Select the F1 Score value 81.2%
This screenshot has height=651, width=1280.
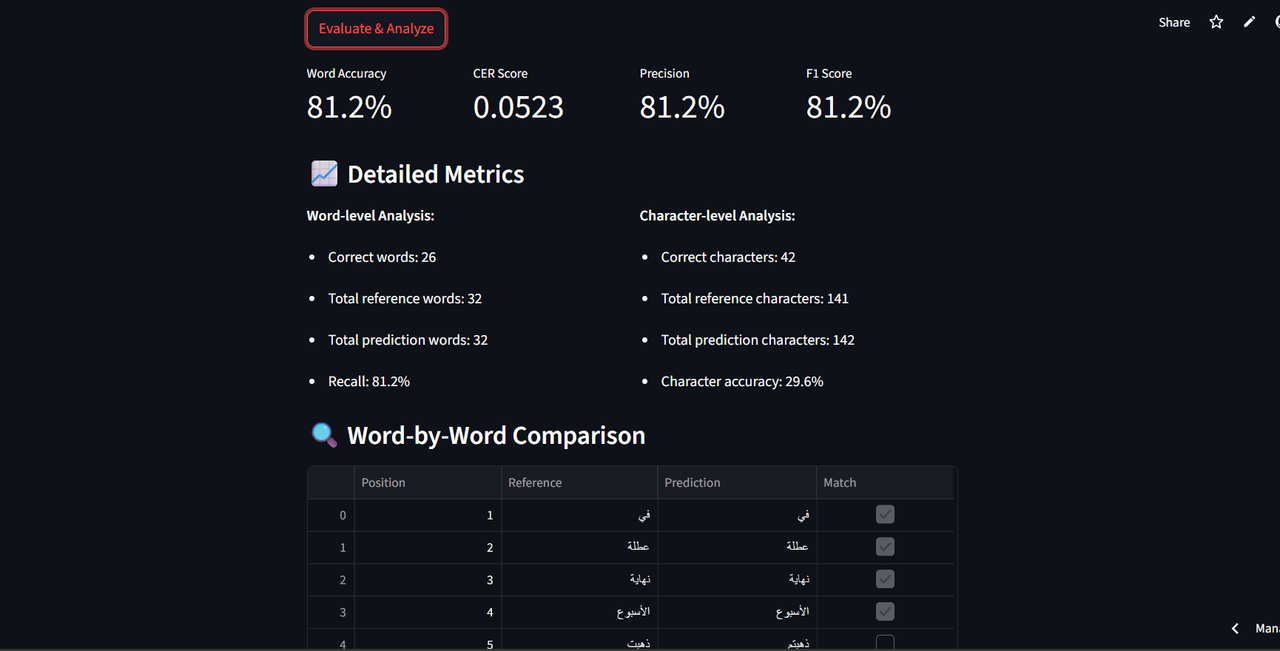click(848, 107)
